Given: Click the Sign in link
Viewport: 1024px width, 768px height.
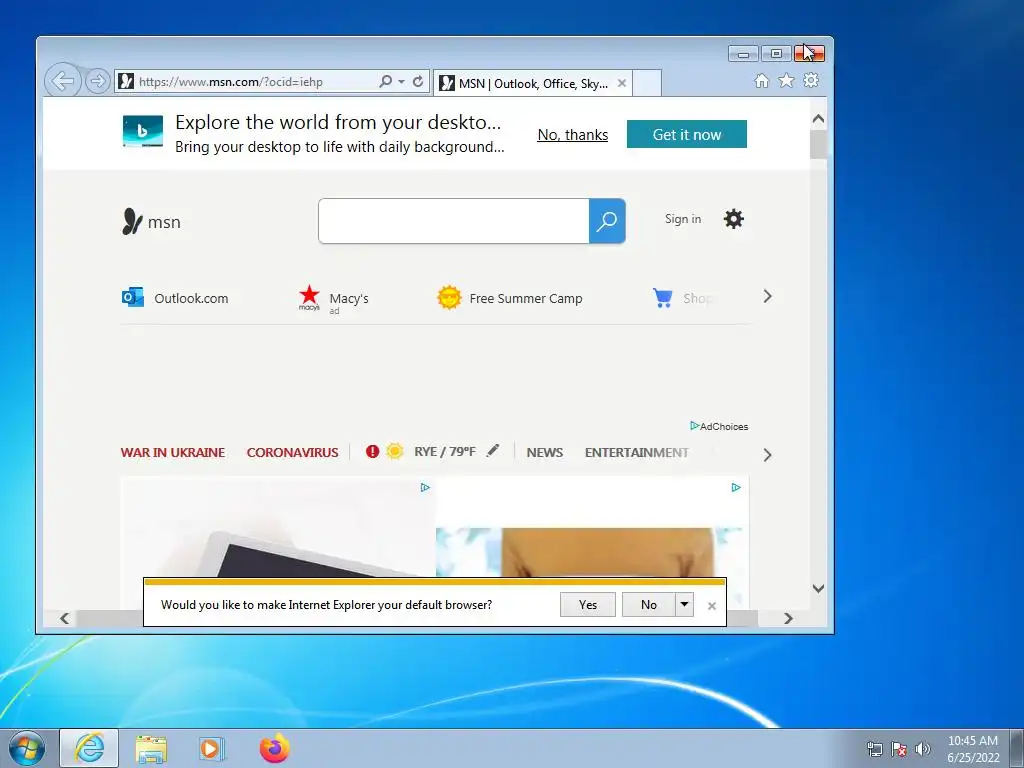Looking at the screenshot, I should [683, 219].
